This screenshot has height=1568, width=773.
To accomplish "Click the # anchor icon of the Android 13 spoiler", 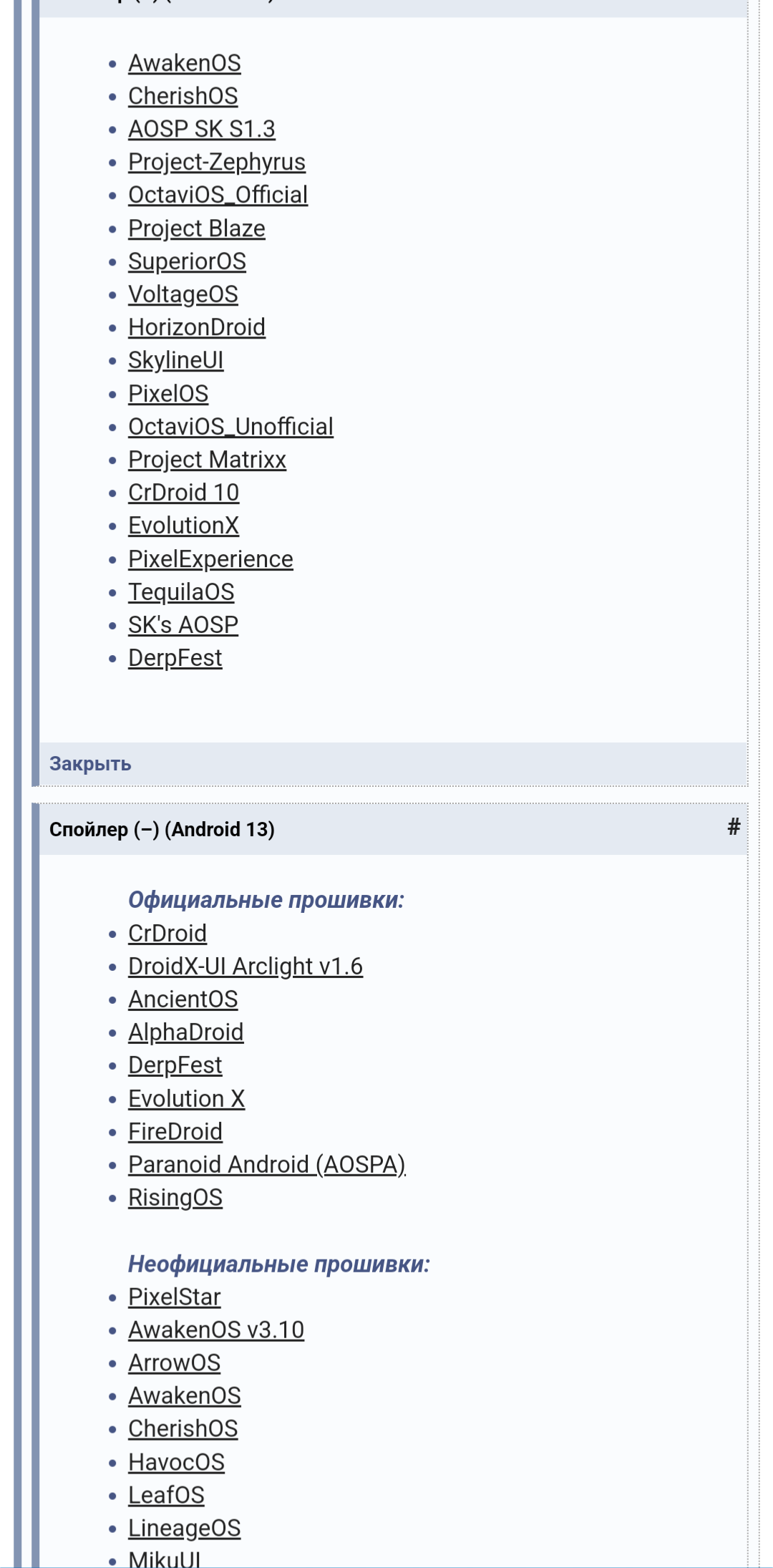I will pos(733,828).
